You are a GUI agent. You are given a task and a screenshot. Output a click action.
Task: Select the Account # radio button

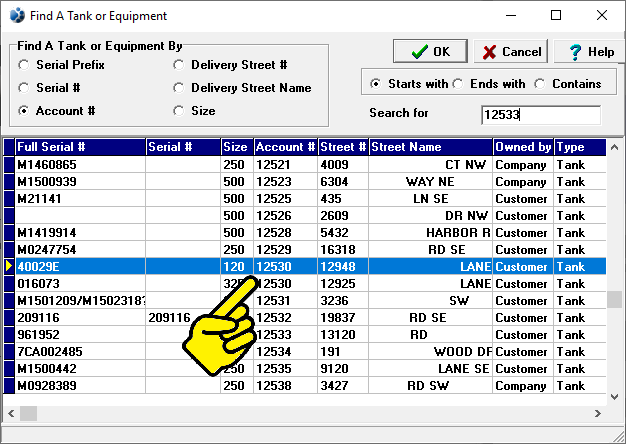coord(24,111)
